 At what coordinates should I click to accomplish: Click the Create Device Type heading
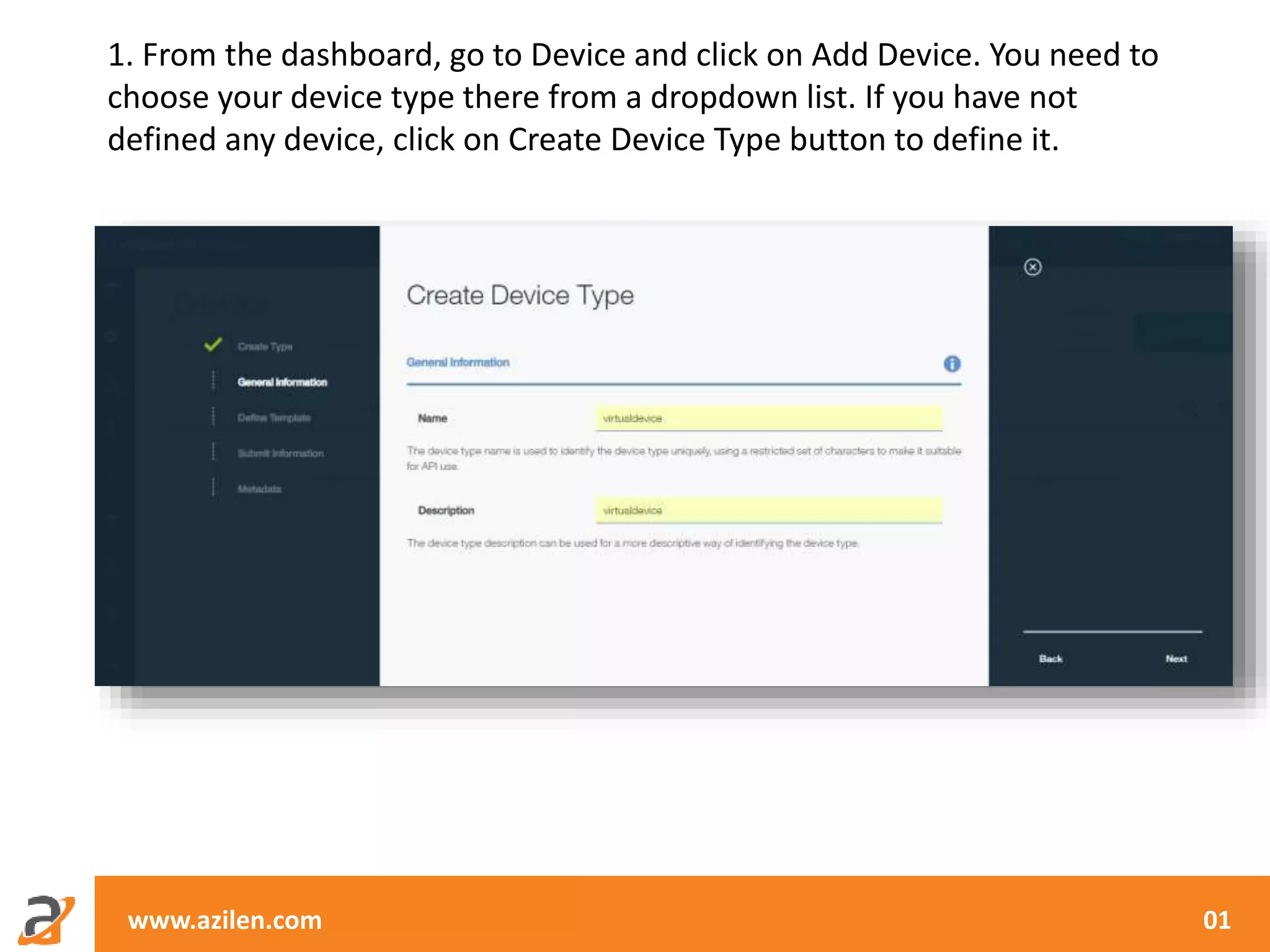coord(520,296)
